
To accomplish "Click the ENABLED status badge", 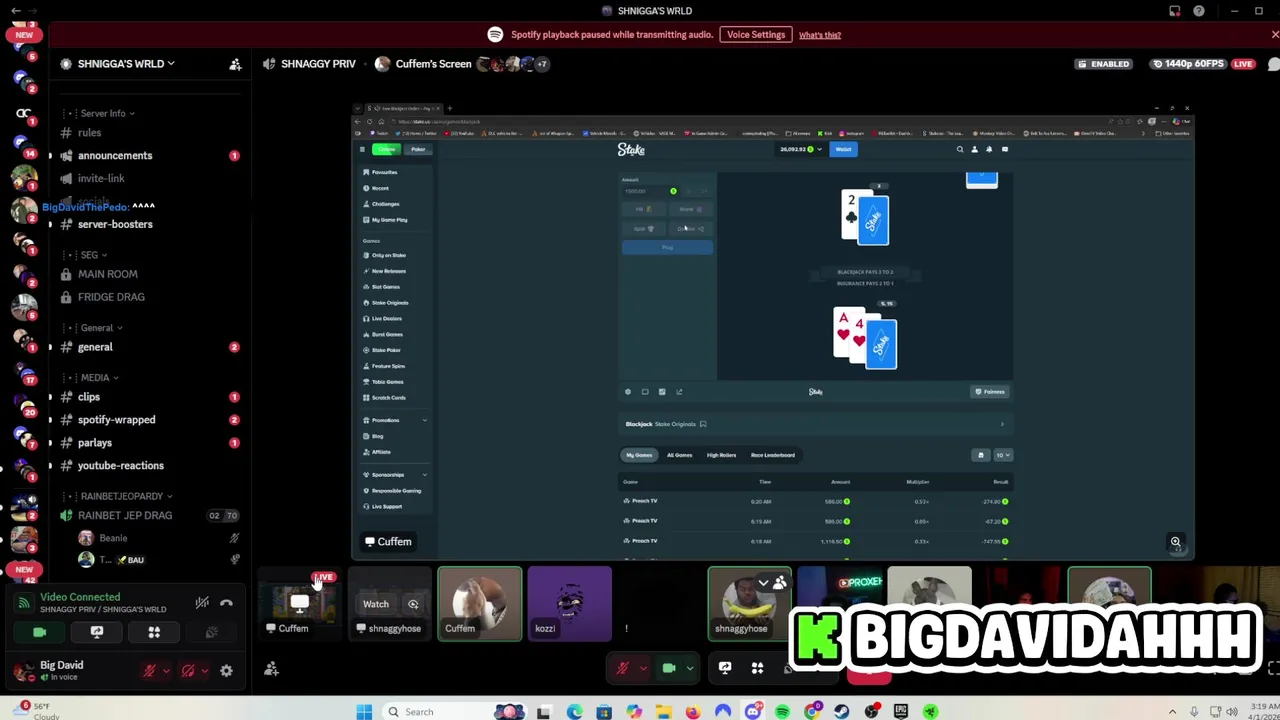I will (x=1104, y=64).
